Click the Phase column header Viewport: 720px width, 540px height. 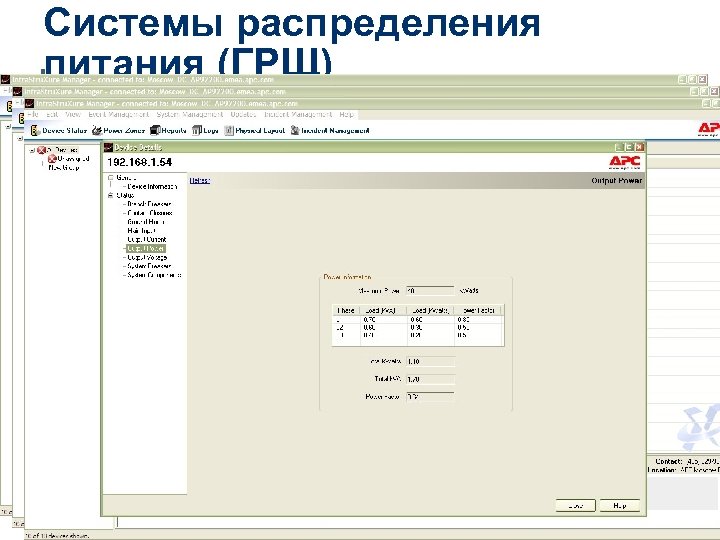pos(345,310)
